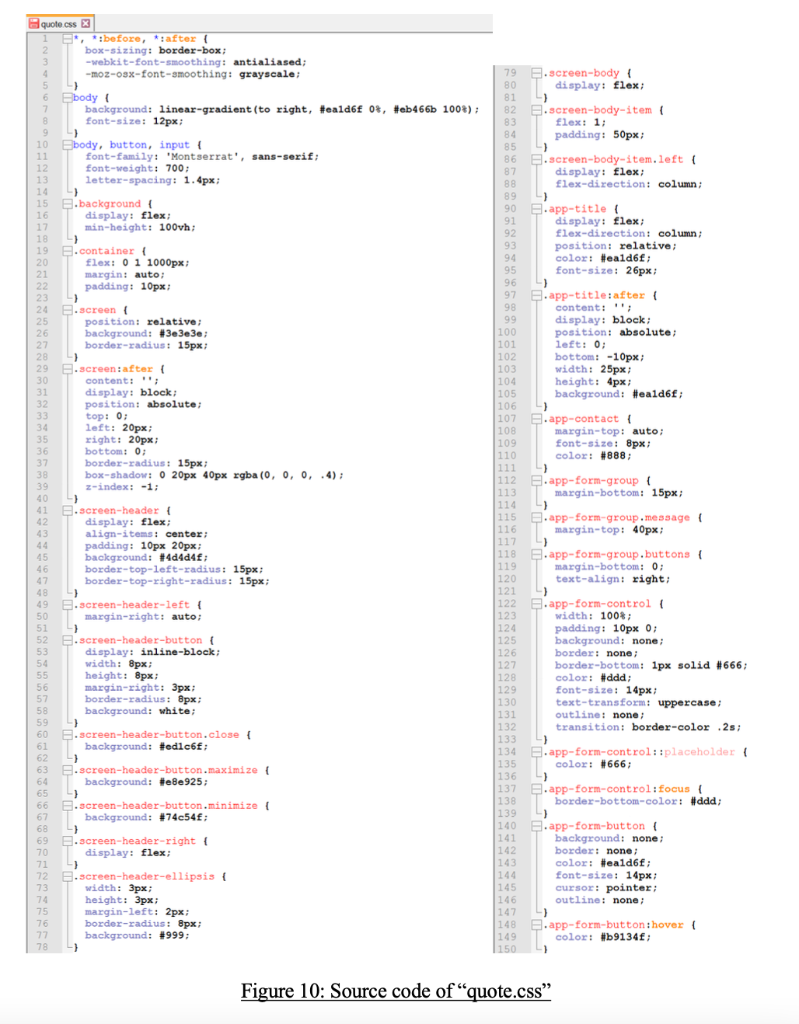Collapse the .screen rule fold at line 24
Screen dimensions: 799x1024
pyautogui.click(x=67, y=310)
